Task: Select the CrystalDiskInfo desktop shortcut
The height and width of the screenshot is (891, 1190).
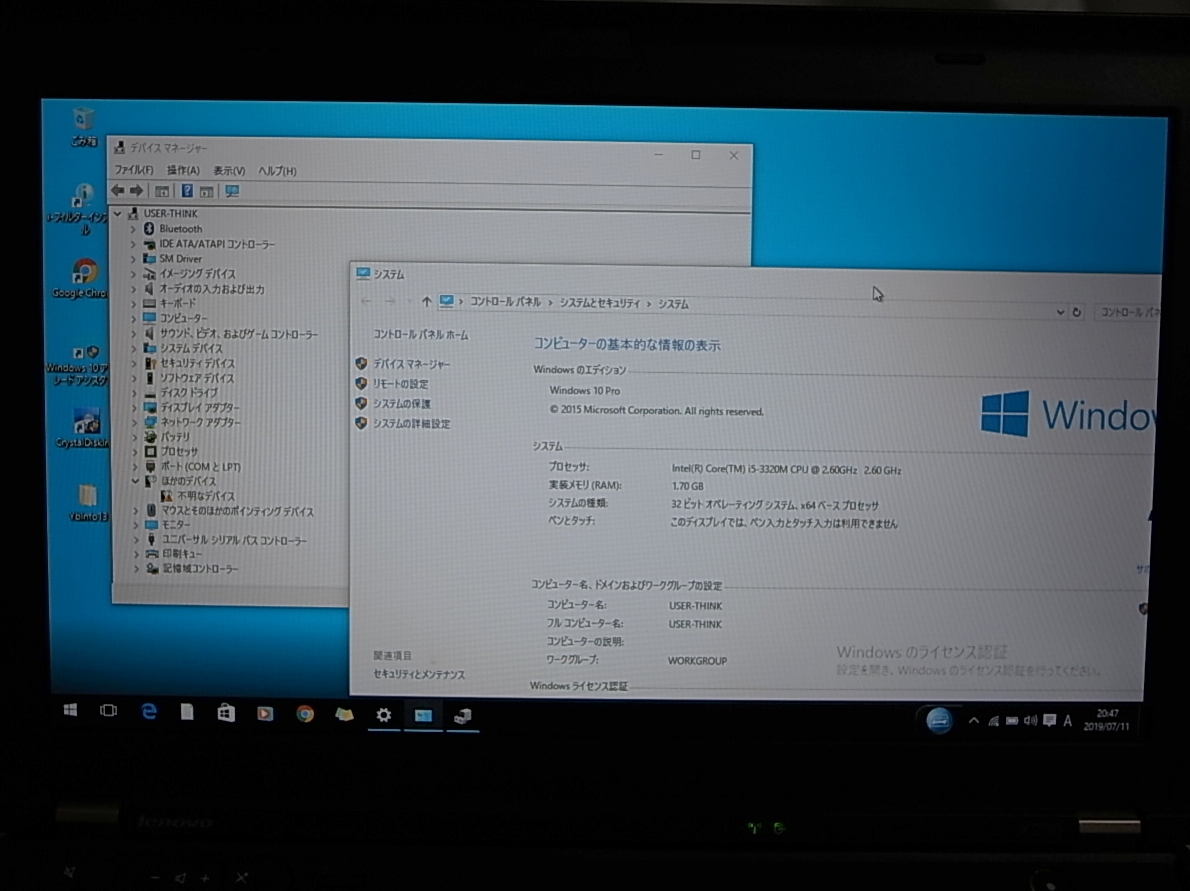Action: click(x=84, y=428)
